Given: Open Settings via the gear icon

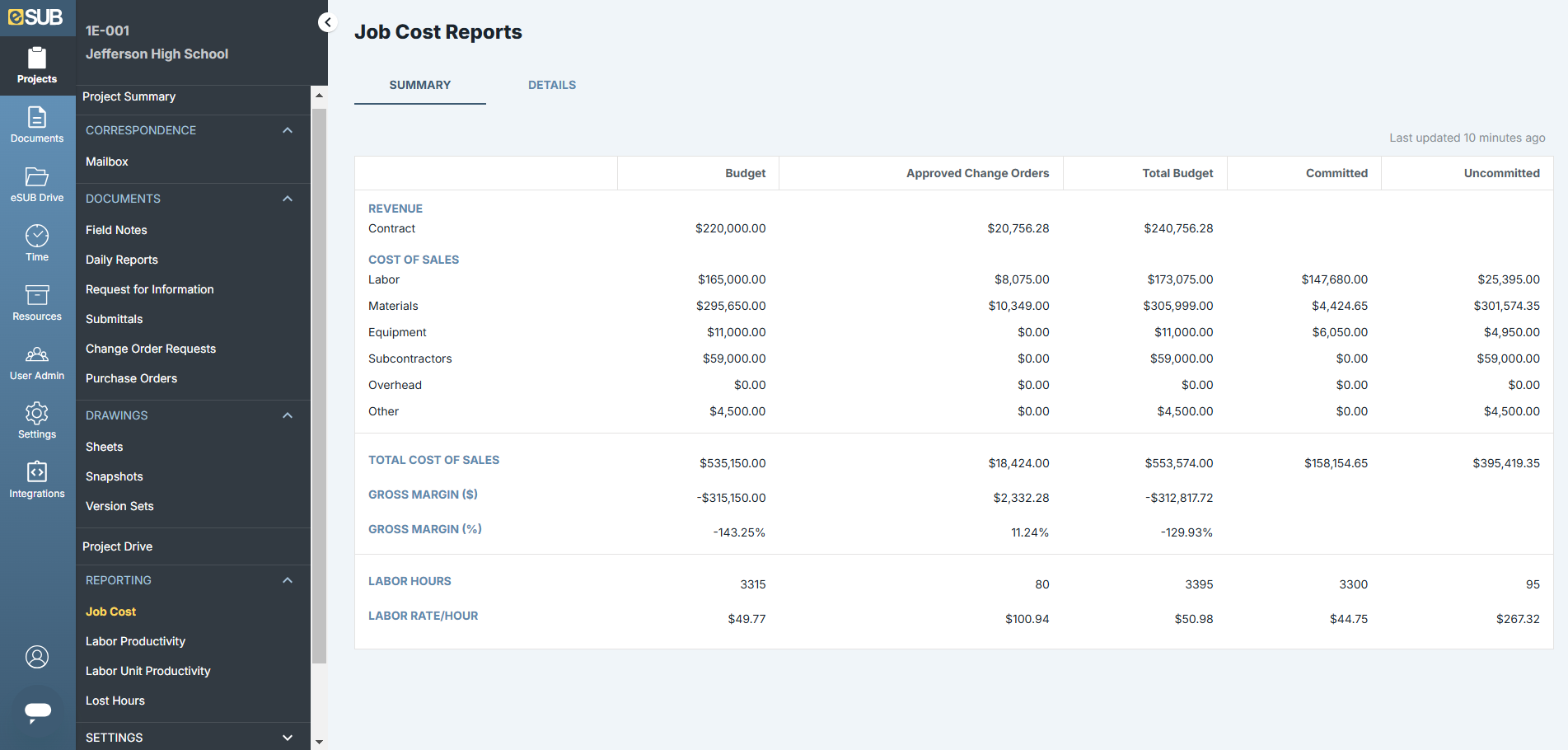Looking at the screenshot, I should (x=36, y=420).
